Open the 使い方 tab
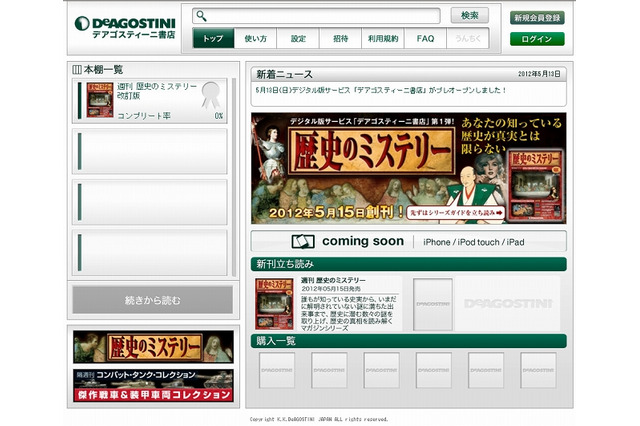Image resolution: width=640 pixels, height=426 pixels. pyautogui.click(x=256, y=38)
